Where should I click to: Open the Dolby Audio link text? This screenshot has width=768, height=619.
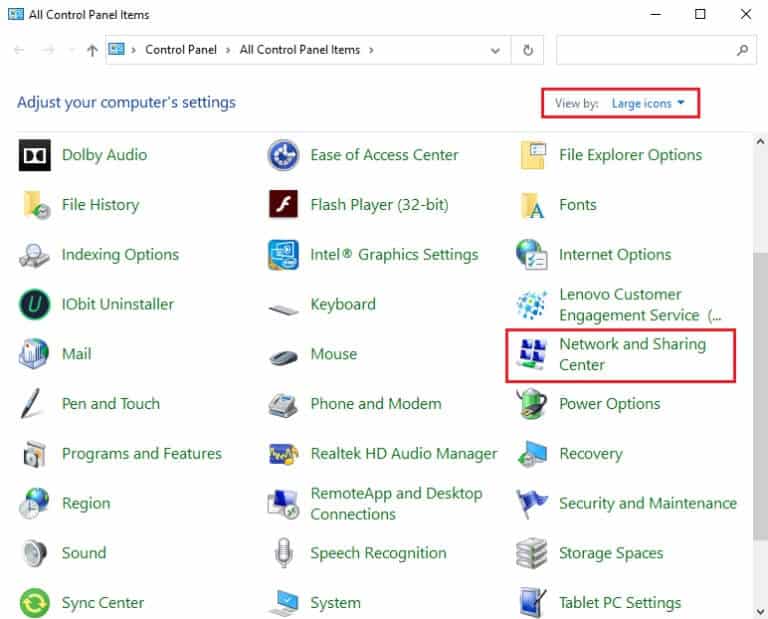click(x=104, y=155)
